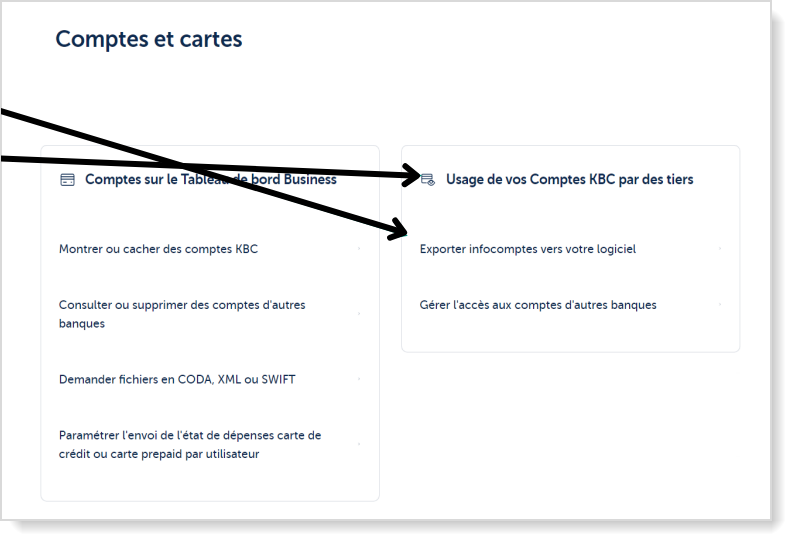This screenshot has height=544, width=795.
Task: Click the Comptes sur le Tableau de bord Business heading
Action: 211,179
